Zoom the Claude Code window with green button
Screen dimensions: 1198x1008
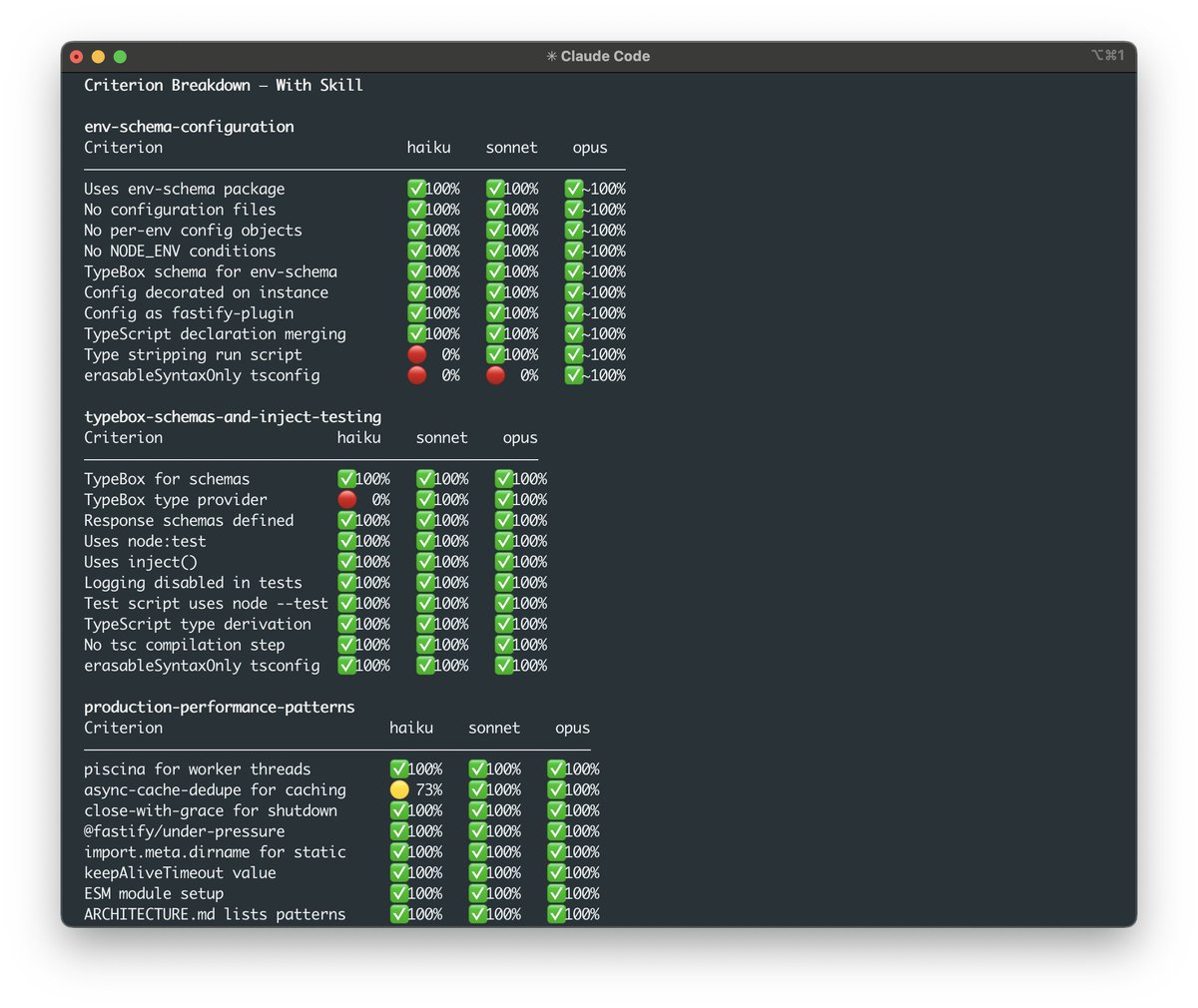point(120,57)
